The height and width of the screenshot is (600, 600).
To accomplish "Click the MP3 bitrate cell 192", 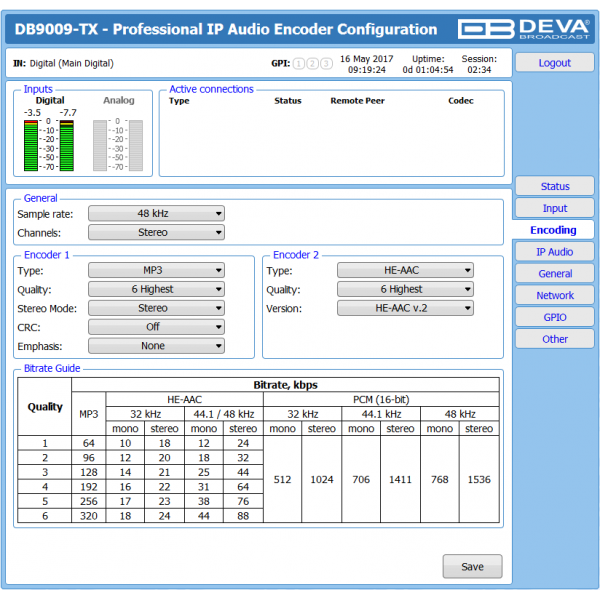I will pyautogui.click(x=89, y=487).
